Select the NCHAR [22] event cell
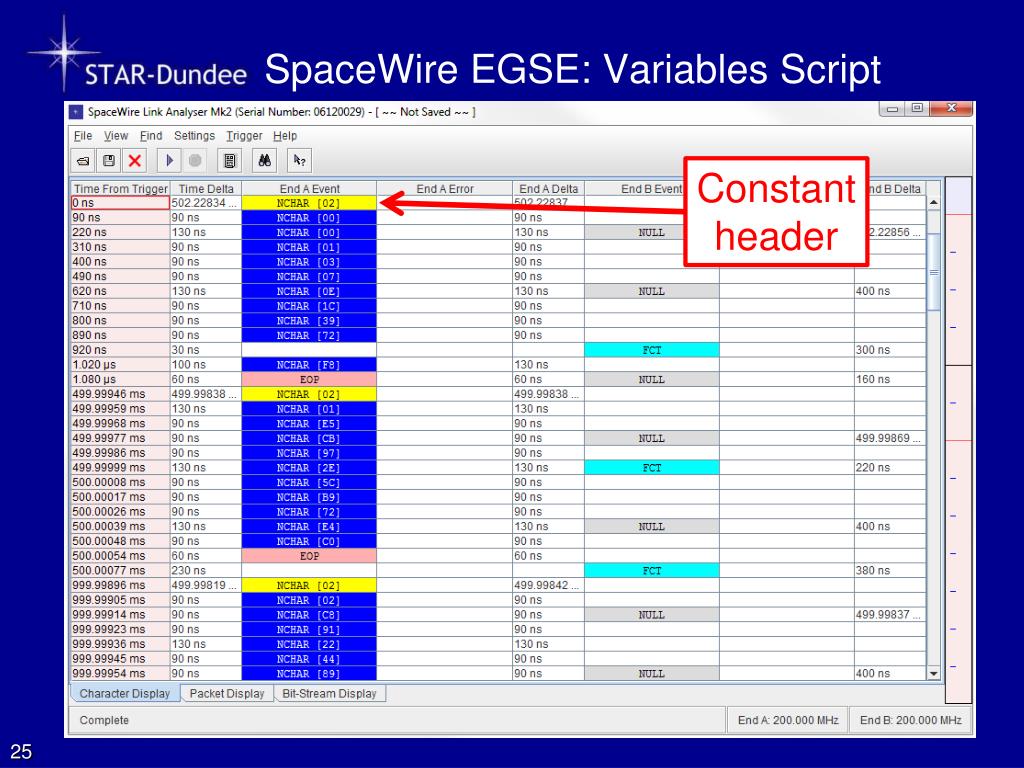Screen dimensions: 1024x768 [x=309, y=644]
